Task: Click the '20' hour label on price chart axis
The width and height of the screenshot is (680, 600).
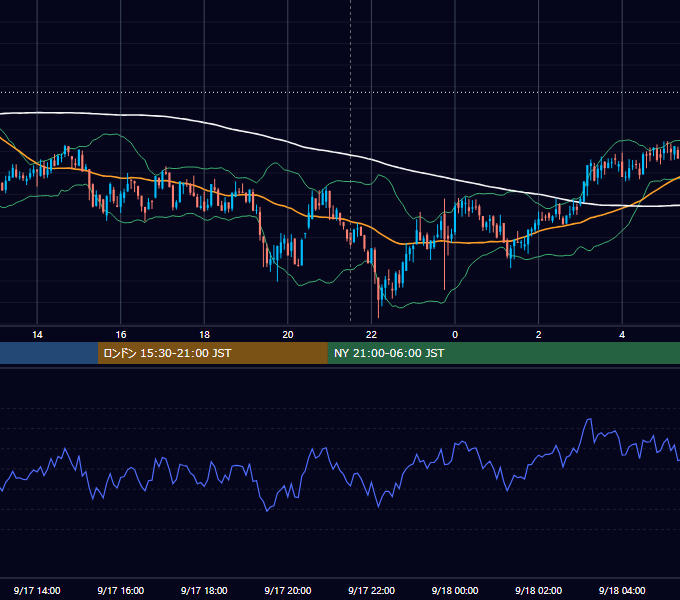Action: pyautogui.click(x=288, y=335)
